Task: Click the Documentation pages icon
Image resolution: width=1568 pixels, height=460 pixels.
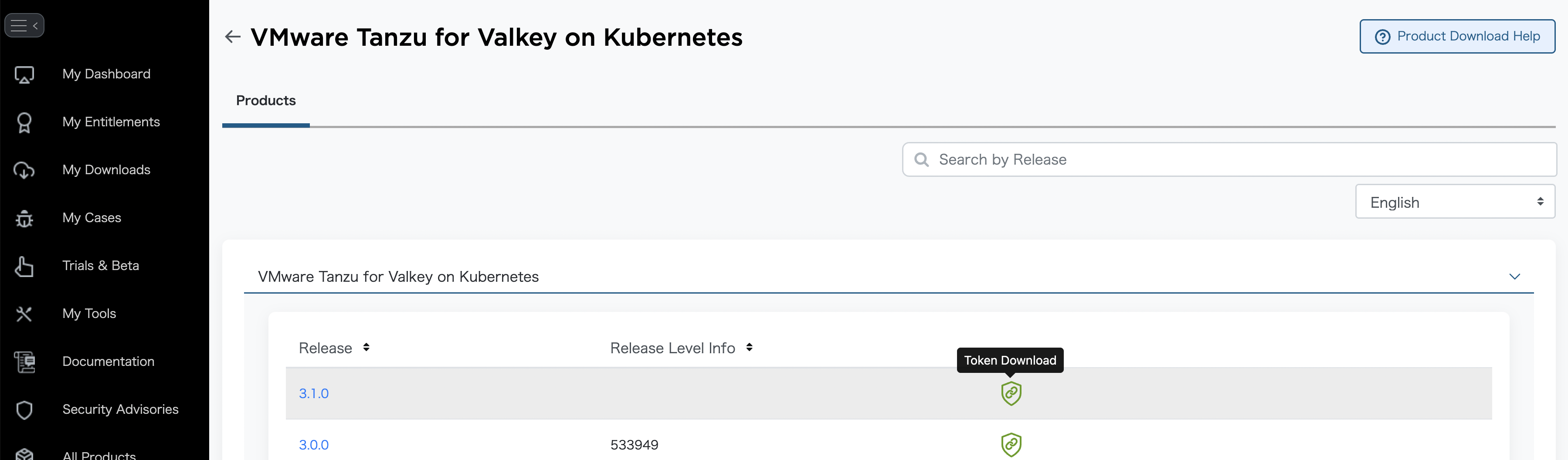Action: [24, 362]
